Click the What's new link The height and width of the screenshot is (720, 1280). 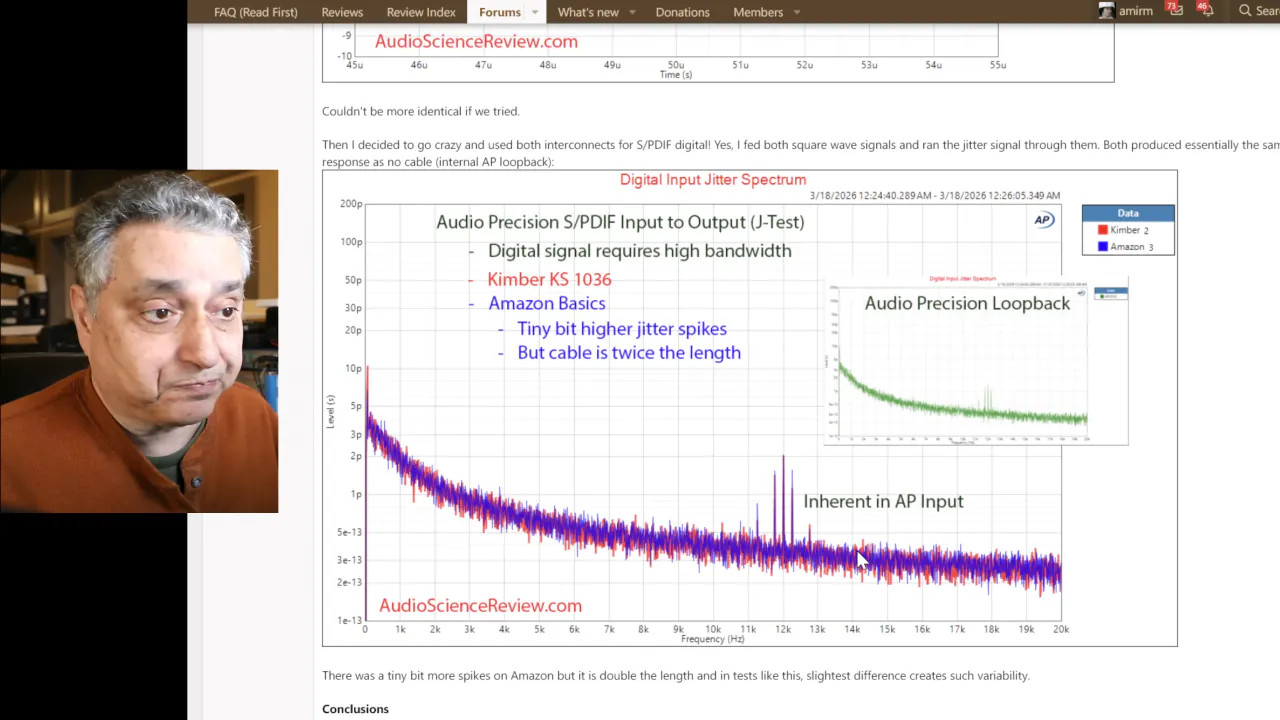[x=588, y=12]
